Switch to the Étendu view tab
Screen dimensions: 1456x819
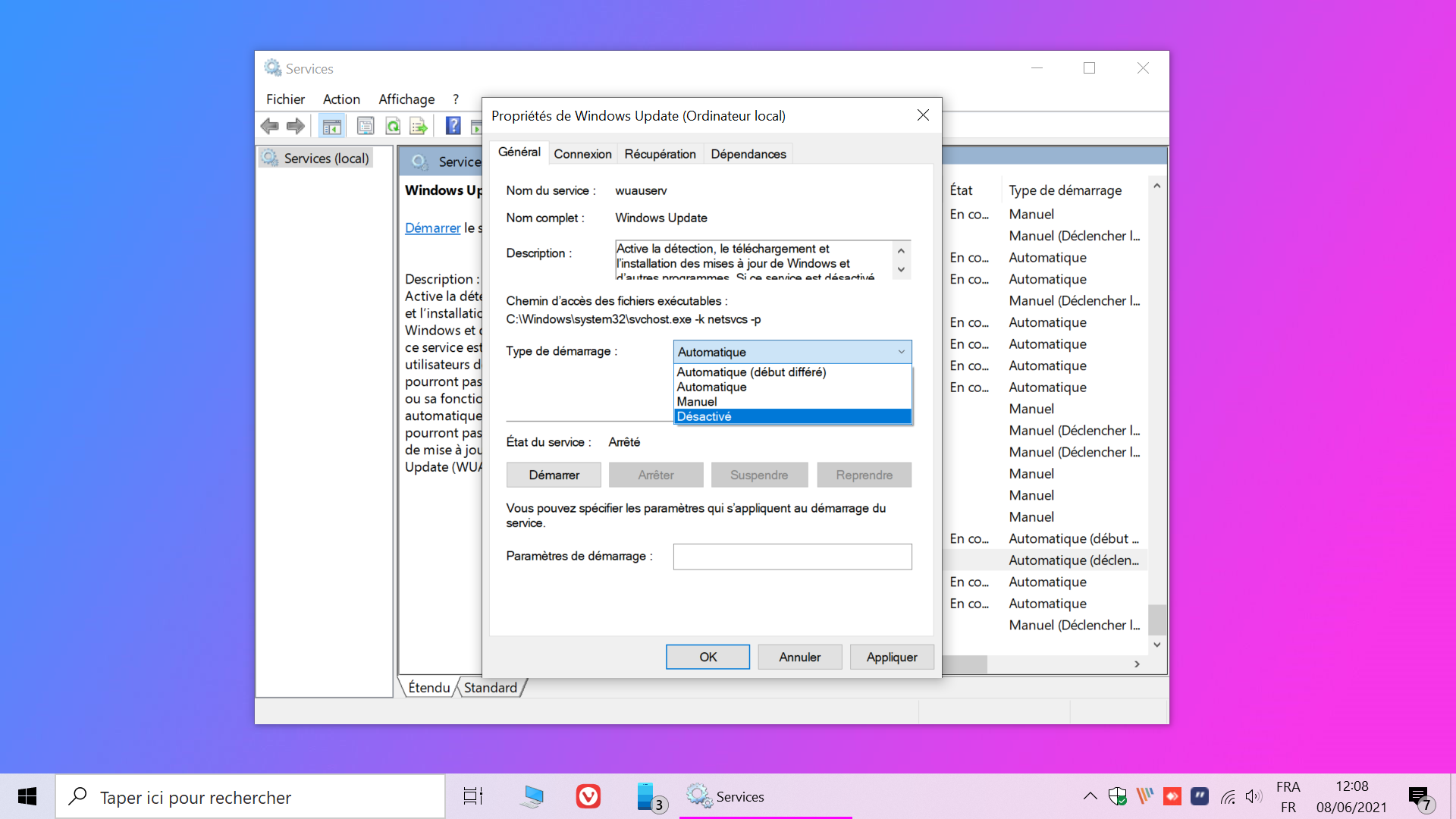429,688
